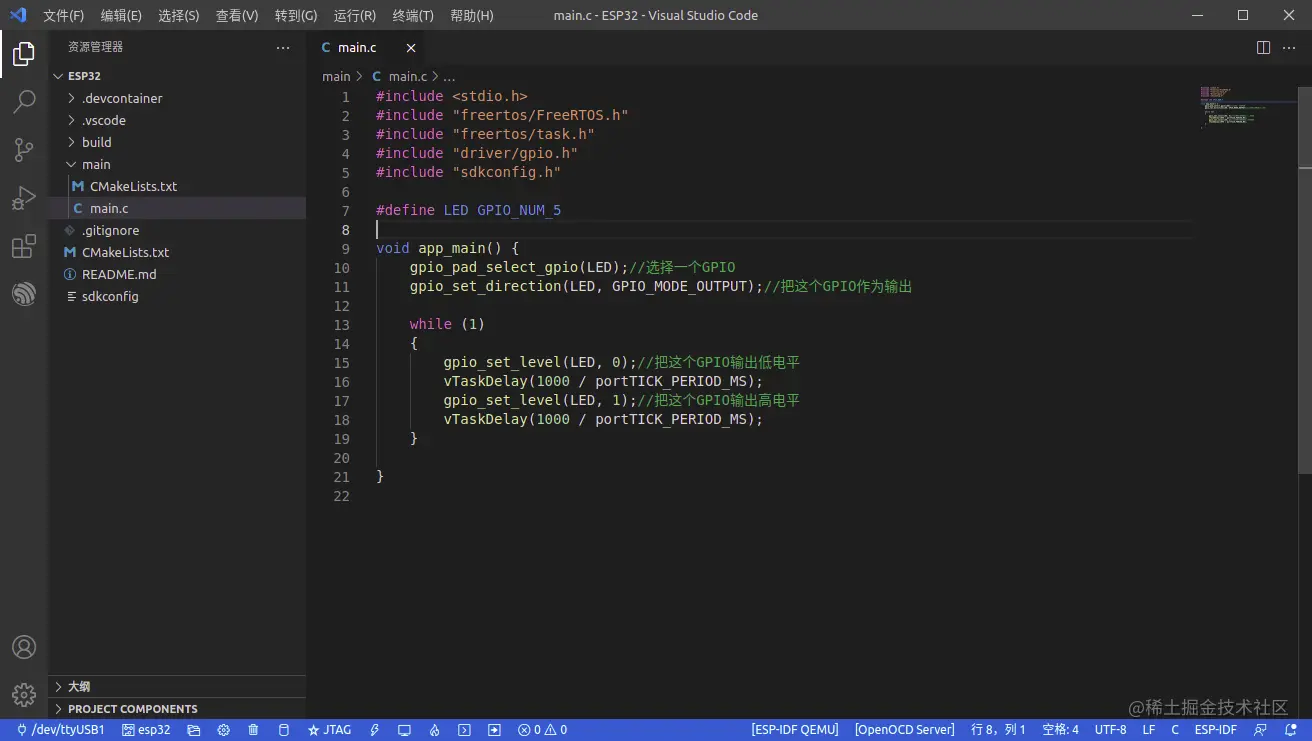This screenshot has width=1312, height=741.
Task: Open the Source Control view
Action: click(x=24, y=150)
